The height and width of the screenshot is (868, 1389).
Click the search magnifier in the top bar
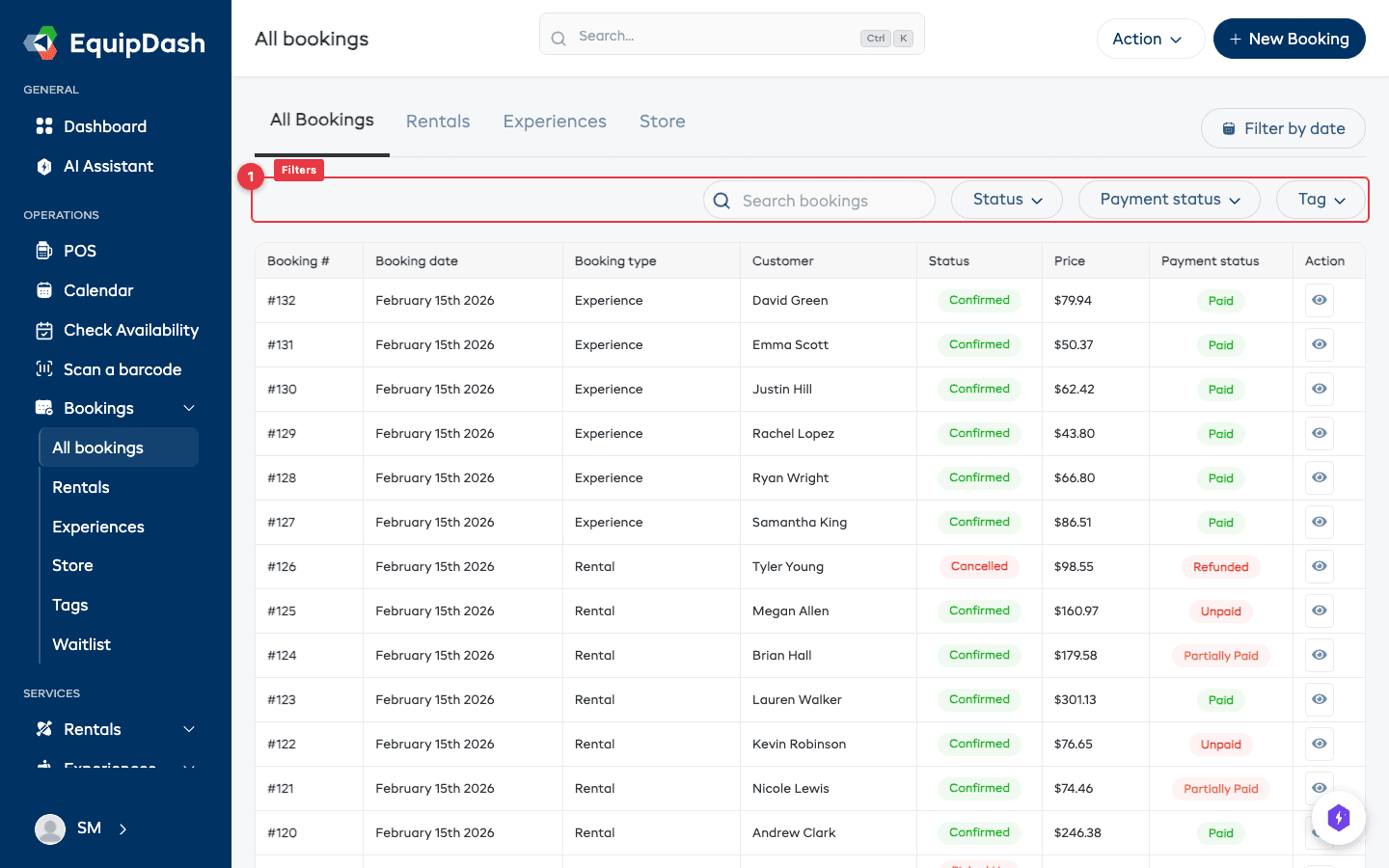click(x=558, y=38)
